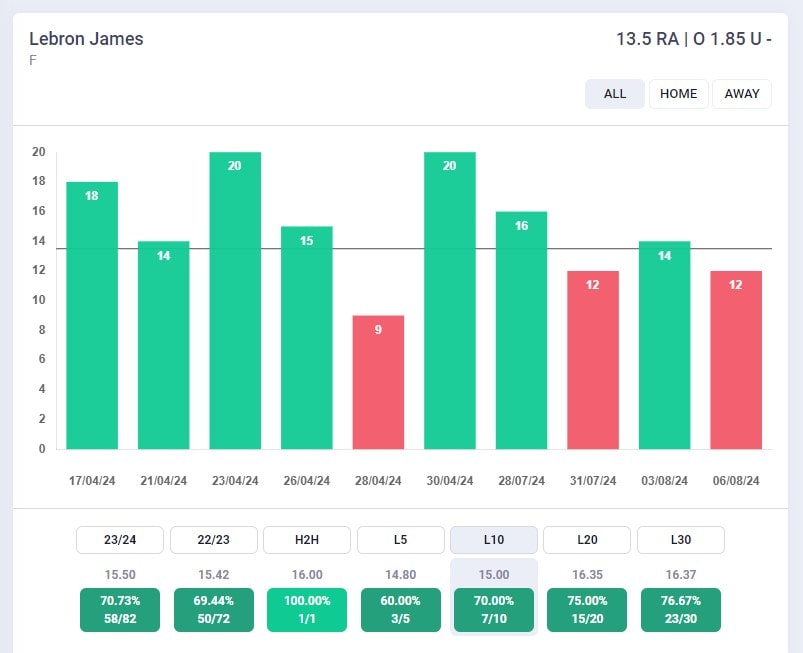The image size is (803, 653).
Task: Click the 28/07/24 bar showing 16
Action: click(x=521, y=330)
